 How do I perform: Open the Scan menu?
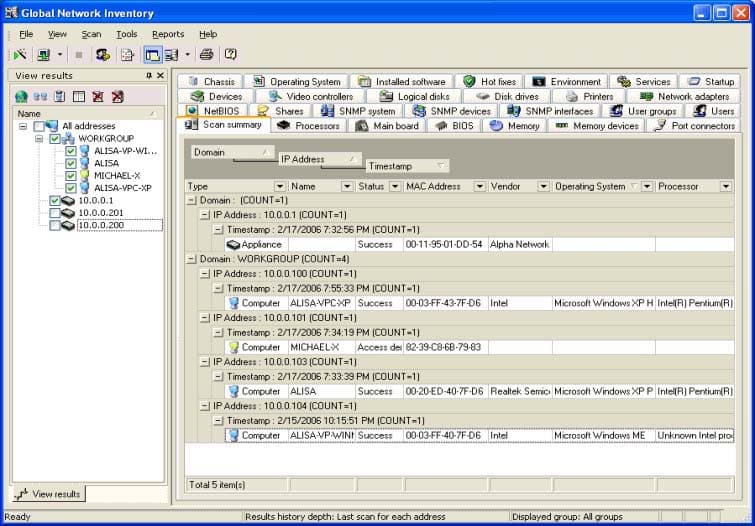coord(91,34)
